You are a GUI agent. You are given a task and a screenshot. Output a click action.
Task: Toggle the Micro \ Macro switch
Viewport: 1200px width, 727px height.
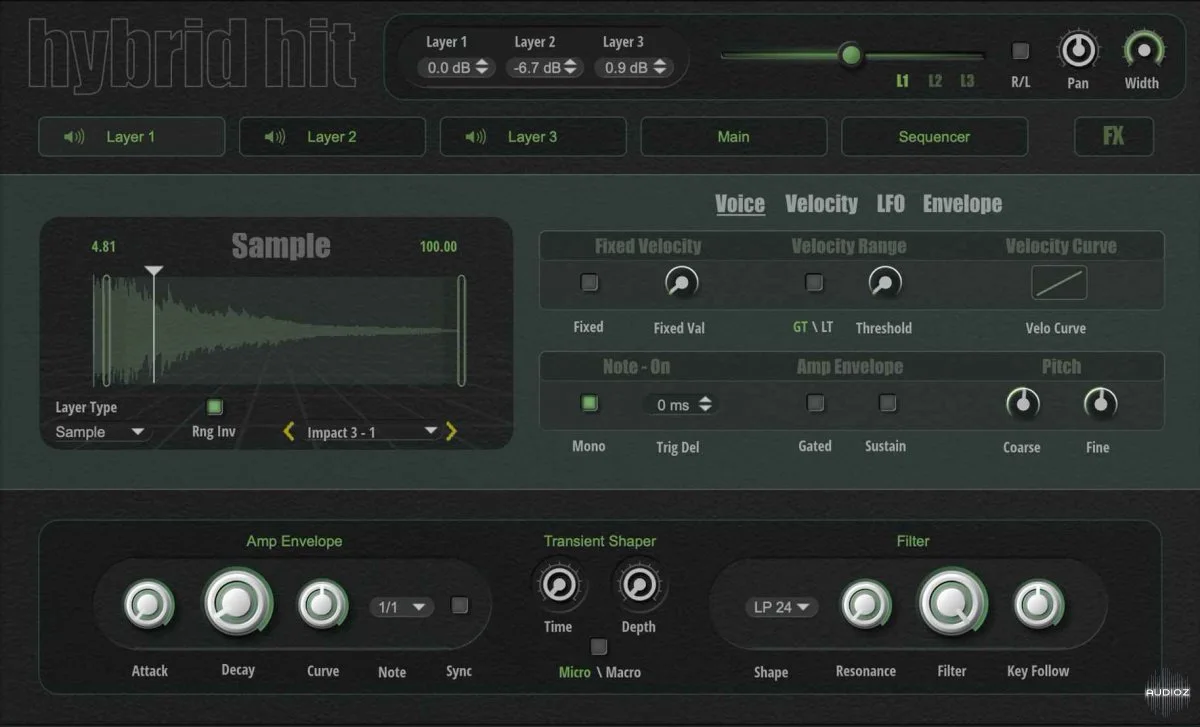tap(598, 646)
